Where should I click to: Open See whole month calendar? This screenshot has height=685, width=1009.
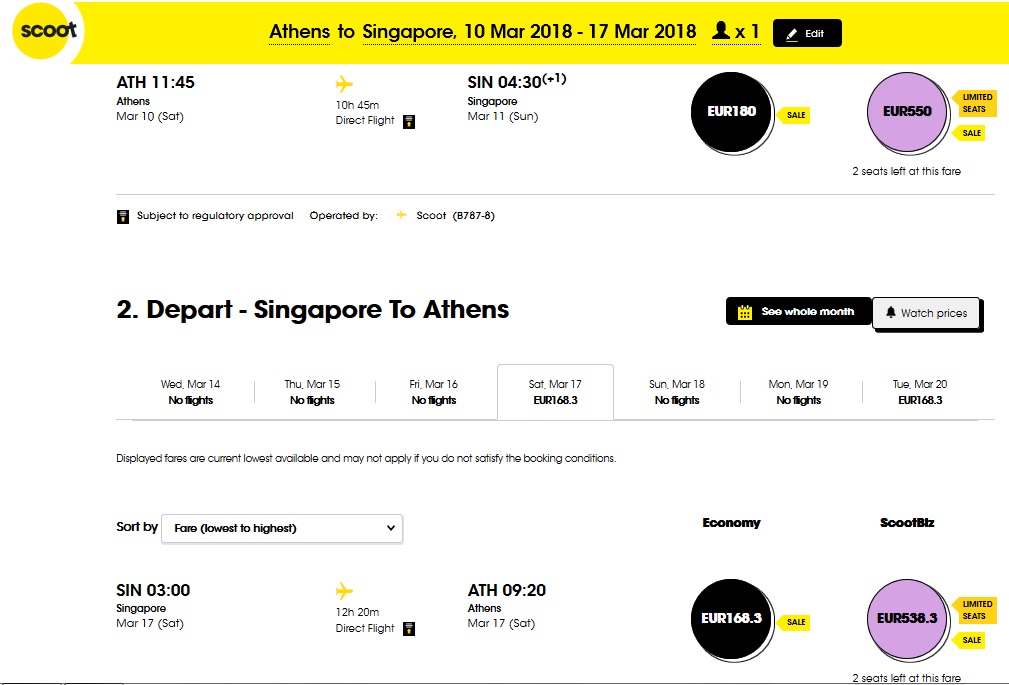799,312
